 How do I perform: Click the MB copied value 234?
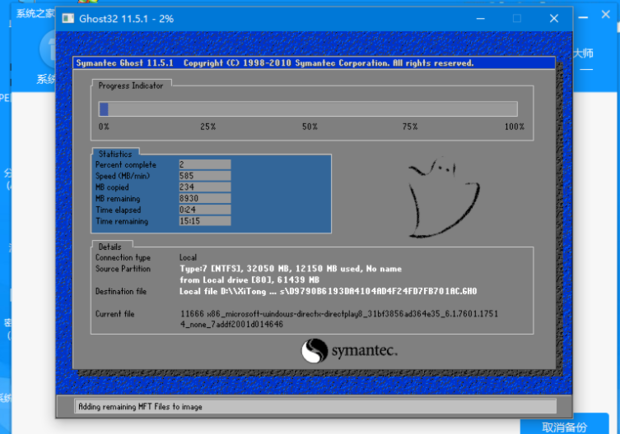204,187
